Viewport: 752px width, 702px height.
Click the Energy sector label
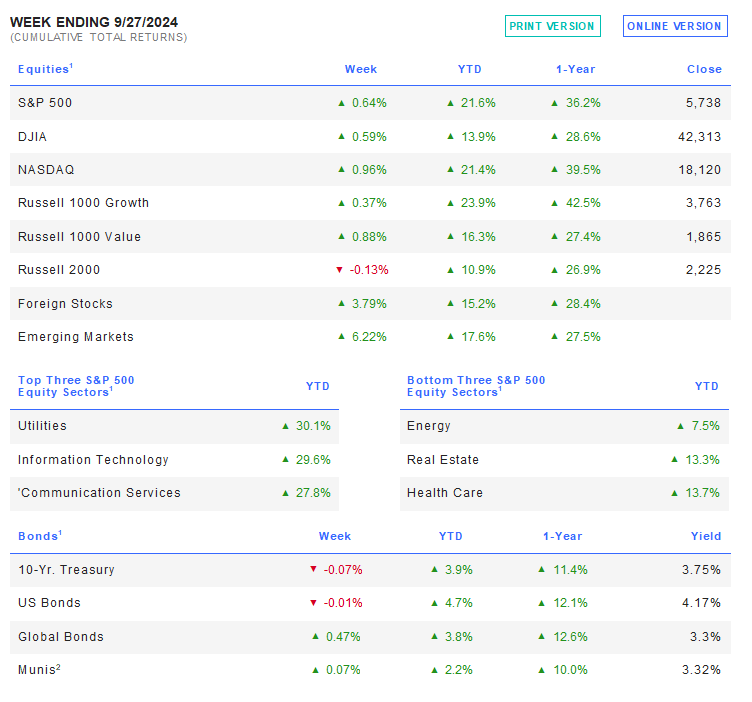click(429, 426)
